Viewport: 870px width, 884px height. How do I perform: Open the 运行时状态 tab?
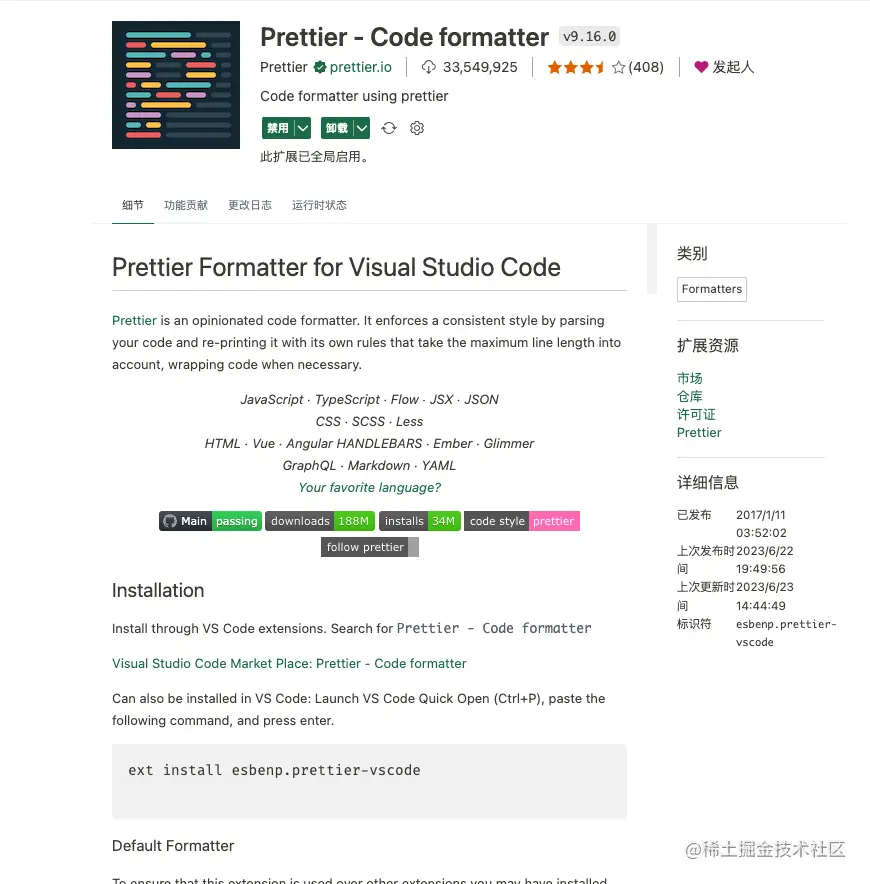pos(319,205)
